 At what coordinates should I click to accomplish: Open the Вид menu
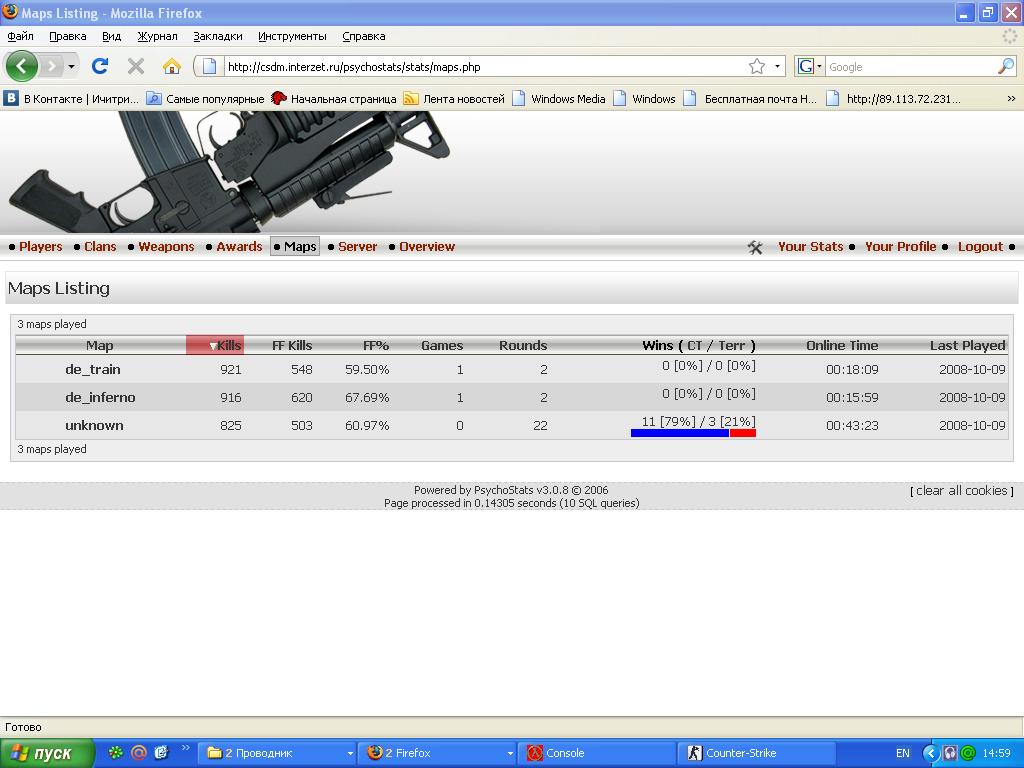coord(112,37)
